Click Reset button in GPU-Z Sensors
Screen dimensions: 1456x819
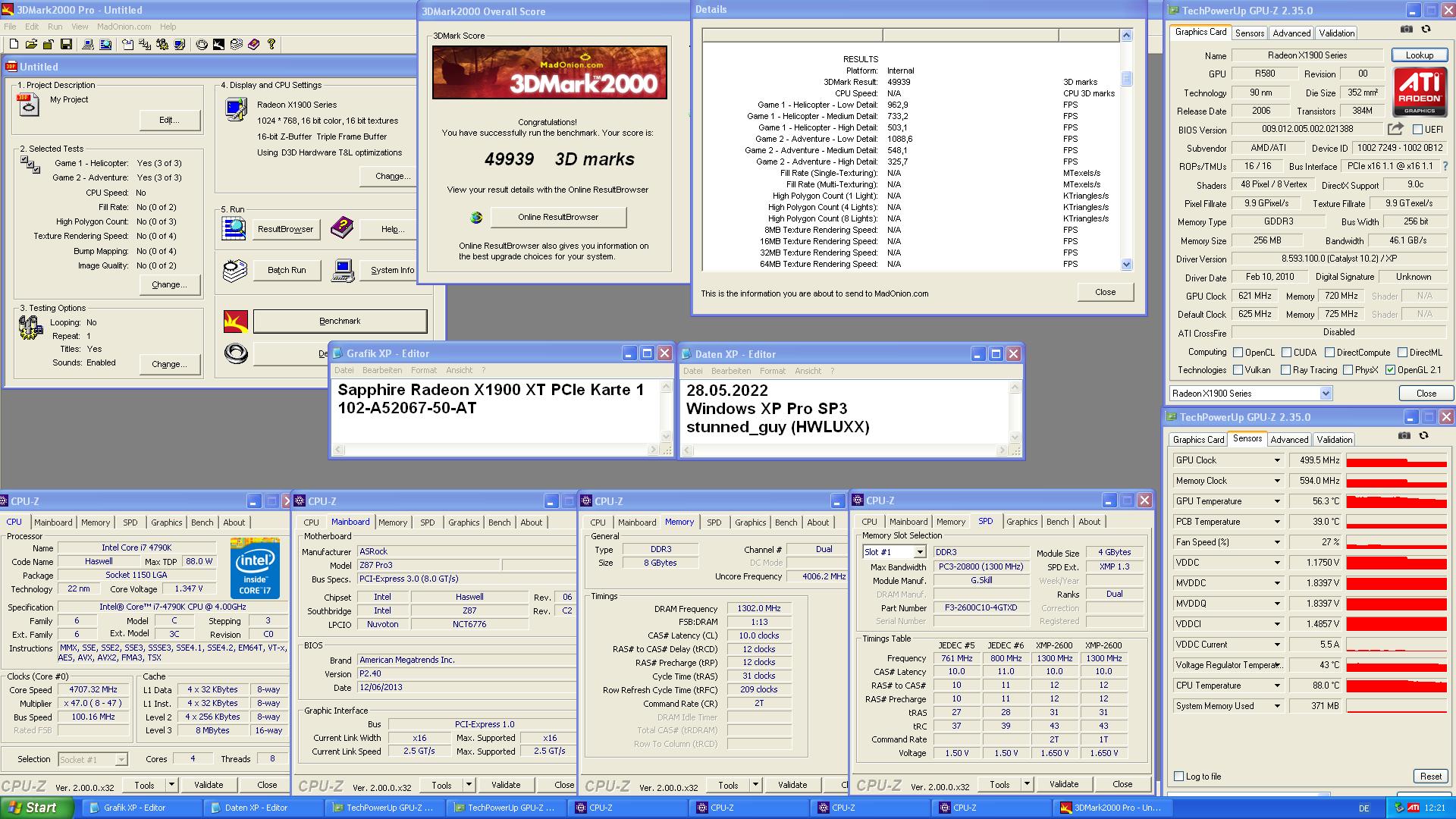(x=1430, y=777)
